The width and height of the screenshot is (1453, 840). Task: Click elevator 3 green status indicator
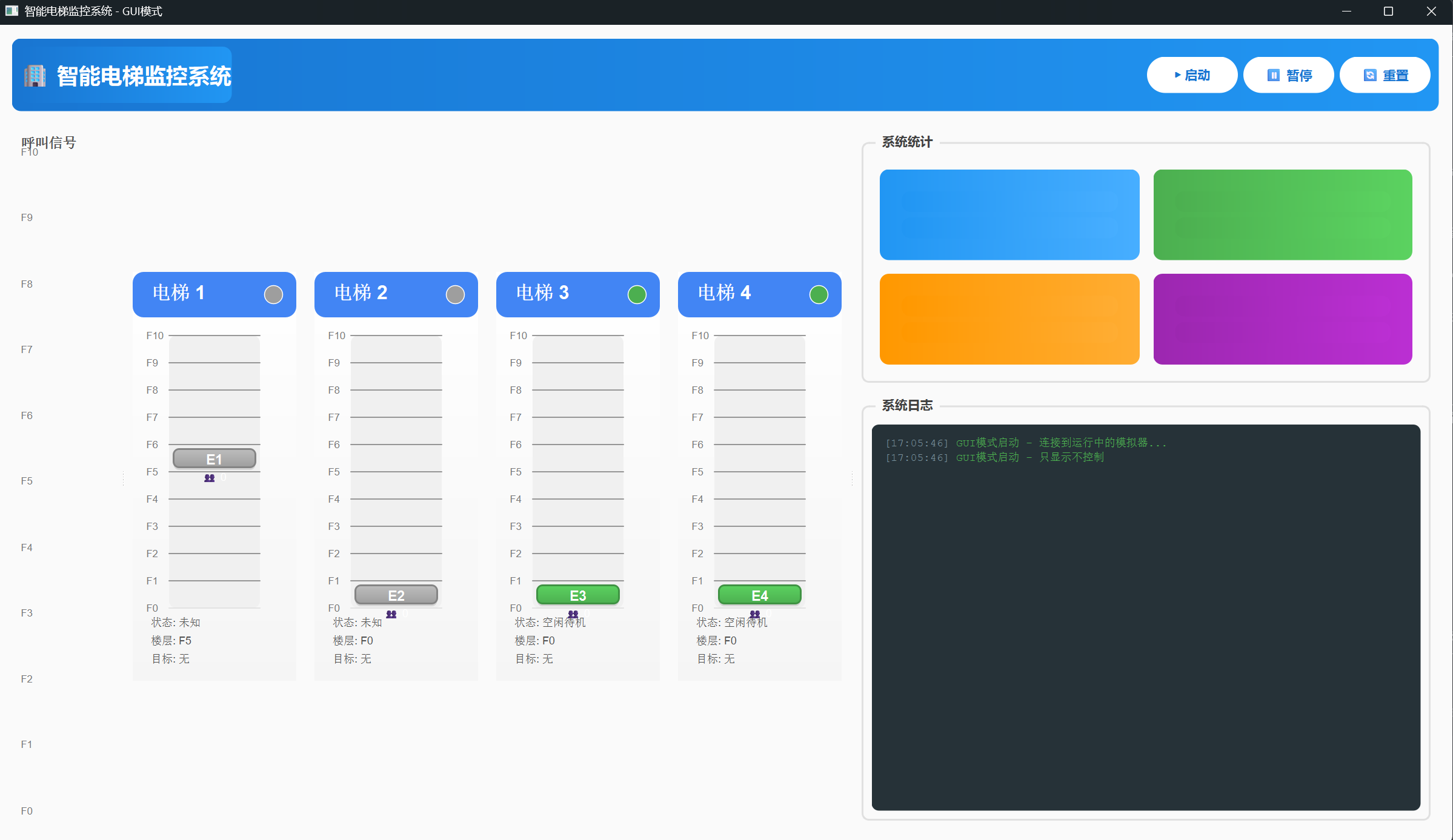pyautogui.click(x=637, y=295)
